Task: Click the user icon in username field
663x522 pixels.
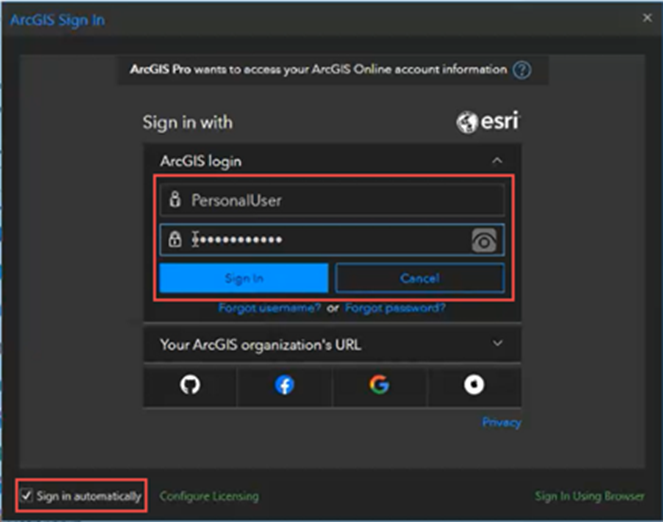Action: tap(175, 199)
